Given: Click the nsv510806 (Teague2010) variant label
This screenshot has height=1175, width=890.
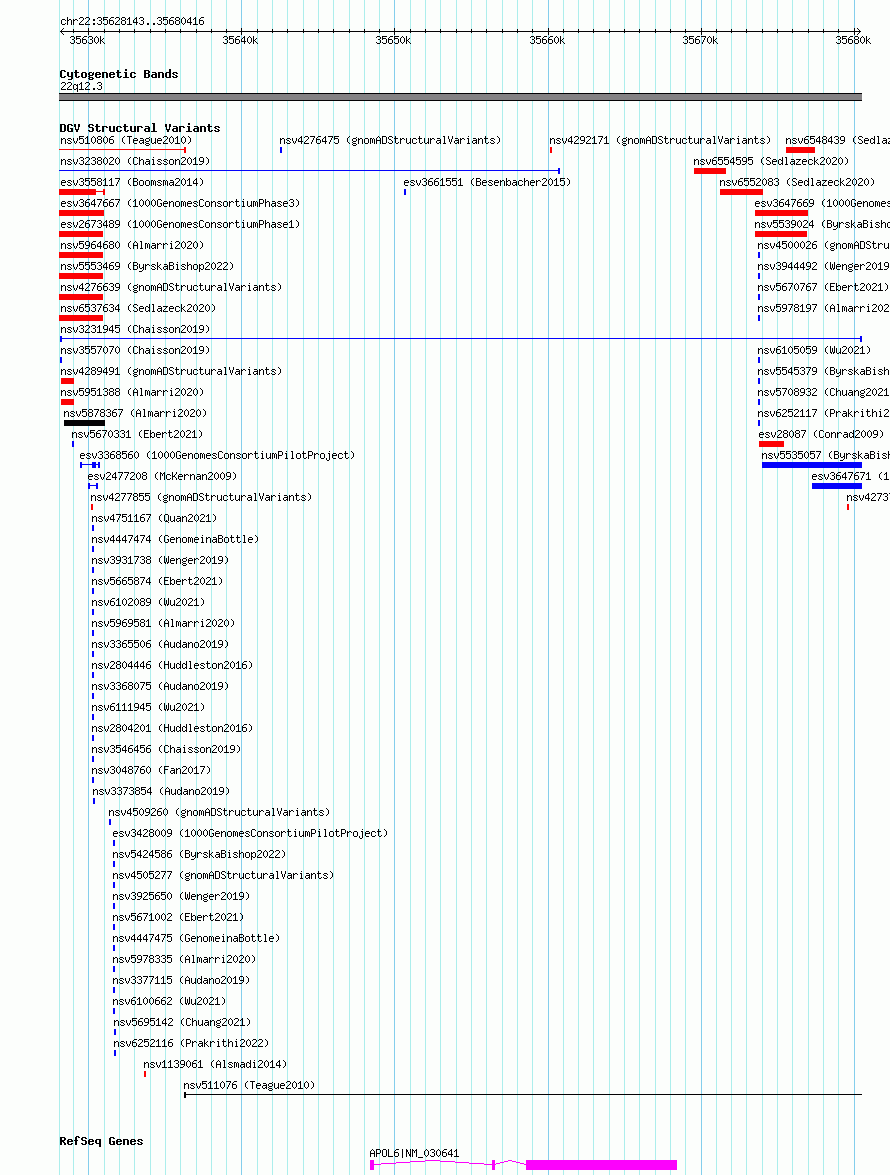Looking at the screenshot, I should pos(126,140).
